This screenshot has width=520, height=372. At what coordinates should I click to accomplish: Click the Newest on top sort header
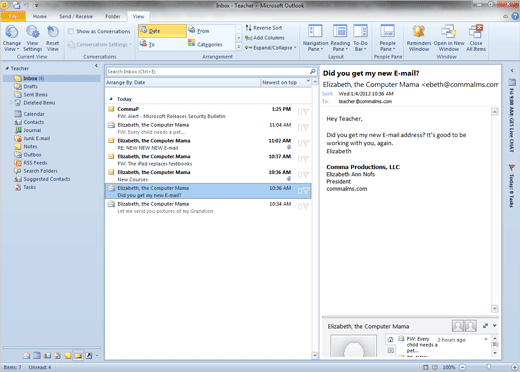point(286,82)
